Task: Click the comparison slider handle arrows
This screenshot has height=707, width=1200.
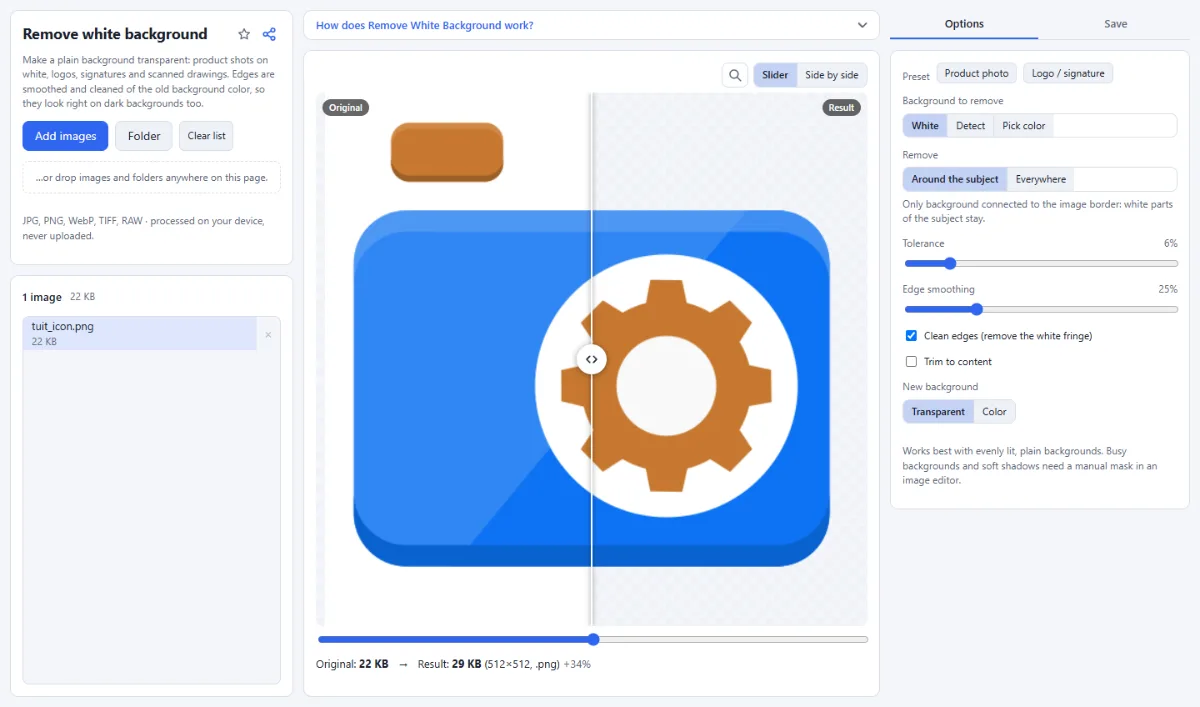Action: point(591,359)
